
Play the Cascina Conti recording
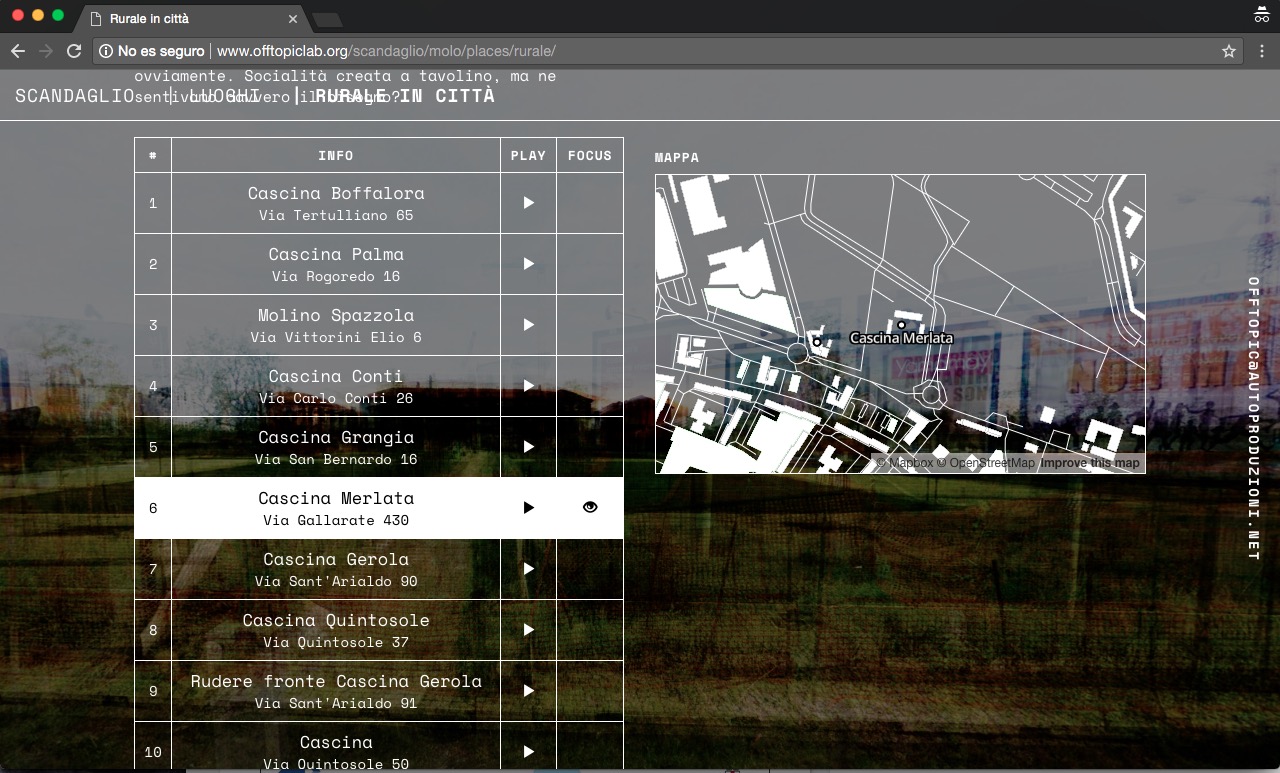click(x=528, y=386)
